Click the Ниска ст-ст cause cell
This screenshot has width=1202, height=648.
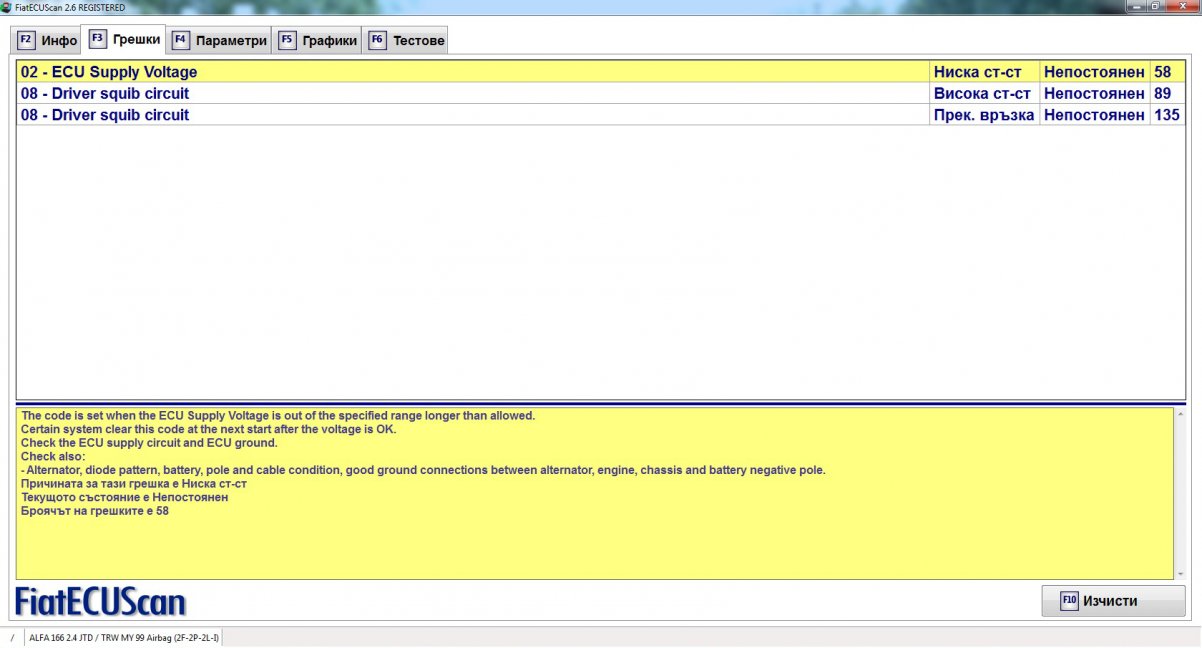(977, 72)
